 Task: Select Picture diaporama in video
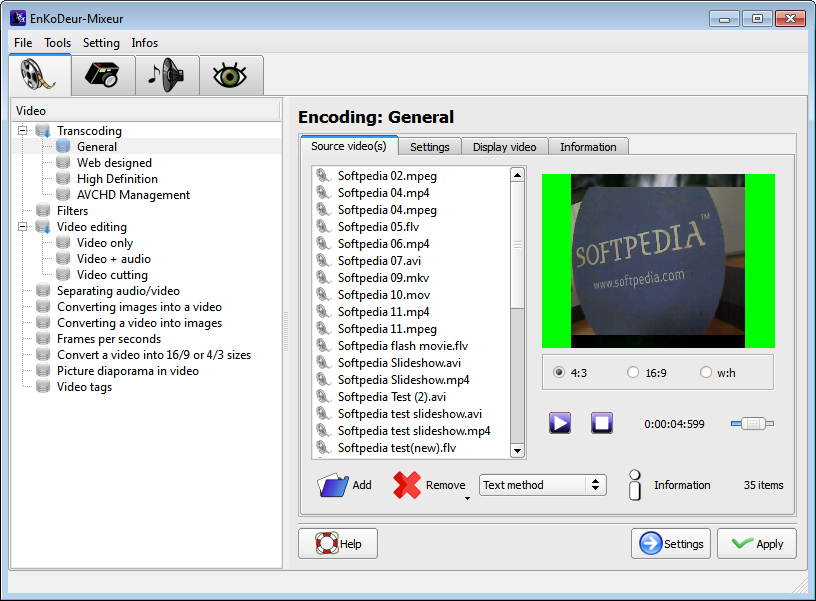[128, 370]
